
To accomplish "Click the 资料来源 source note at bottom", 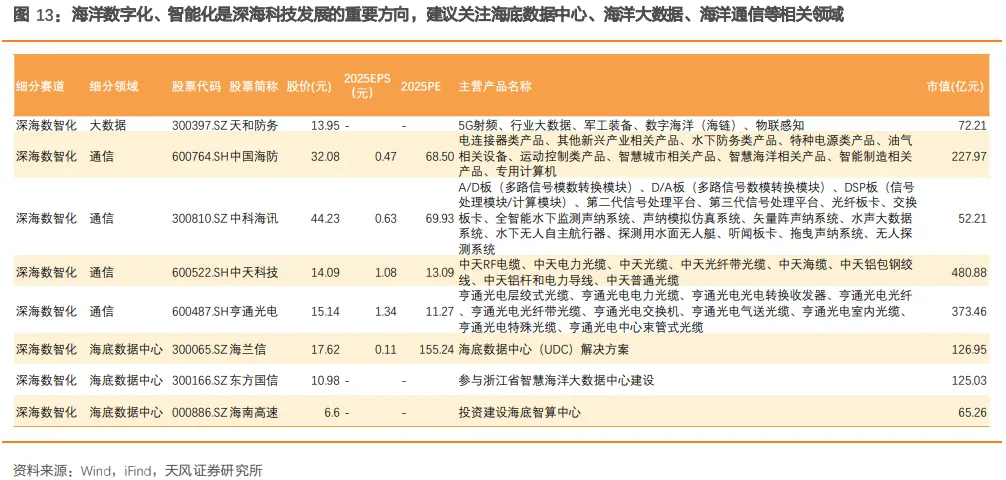I will tap(137, 469).
